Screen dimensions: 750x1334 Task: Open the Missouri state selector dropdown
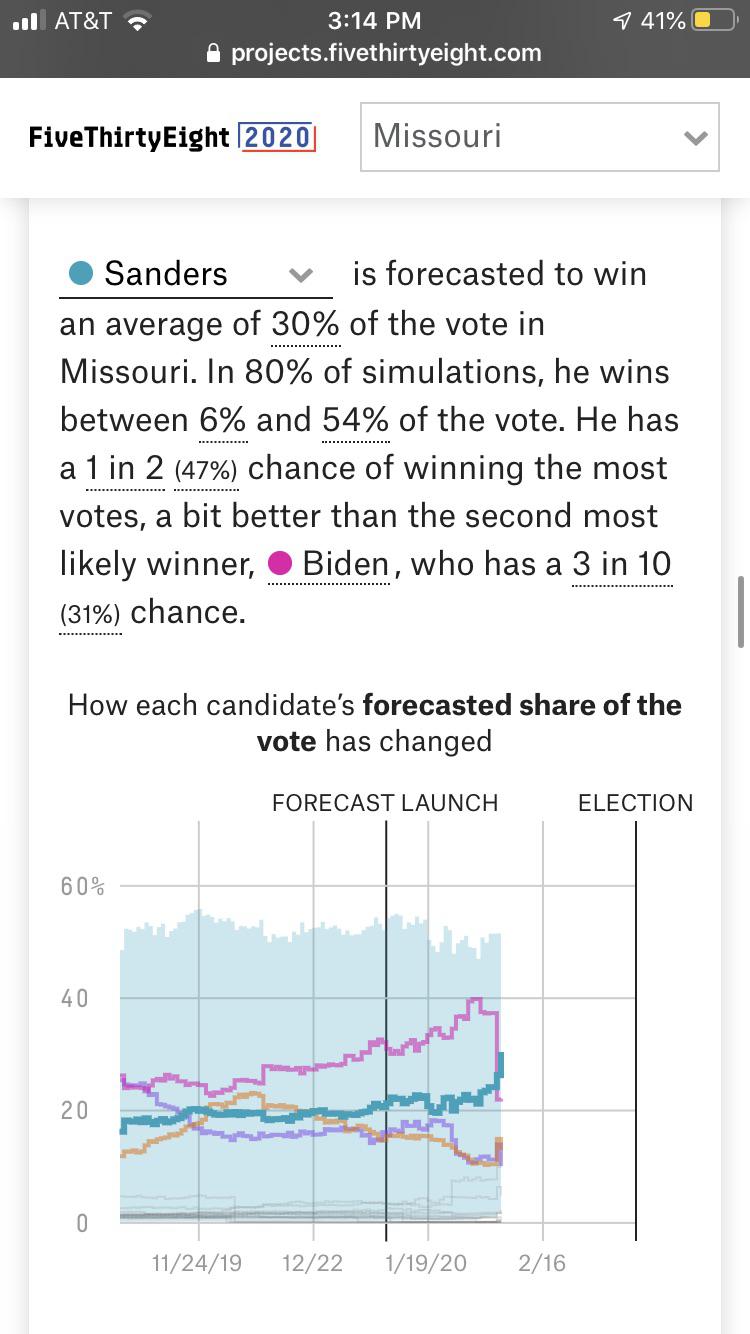540,137
